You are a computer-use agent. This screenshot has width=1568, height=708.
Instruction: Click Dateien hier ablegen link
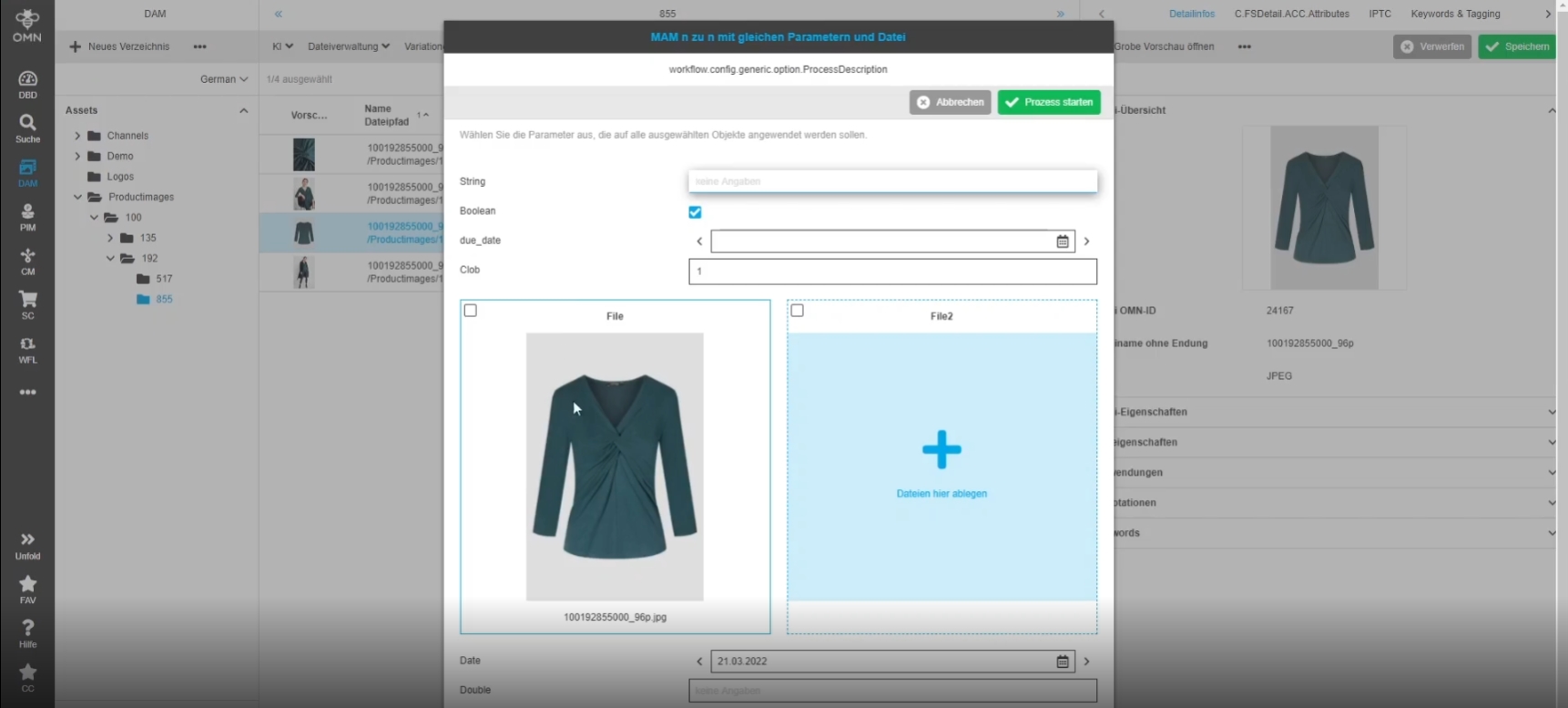click(x=942, y=494)
